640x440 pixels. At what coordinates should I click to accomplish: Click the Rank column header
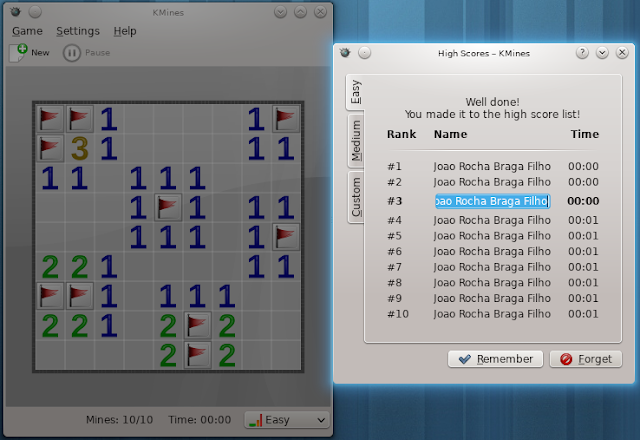[x=402, y=134]
